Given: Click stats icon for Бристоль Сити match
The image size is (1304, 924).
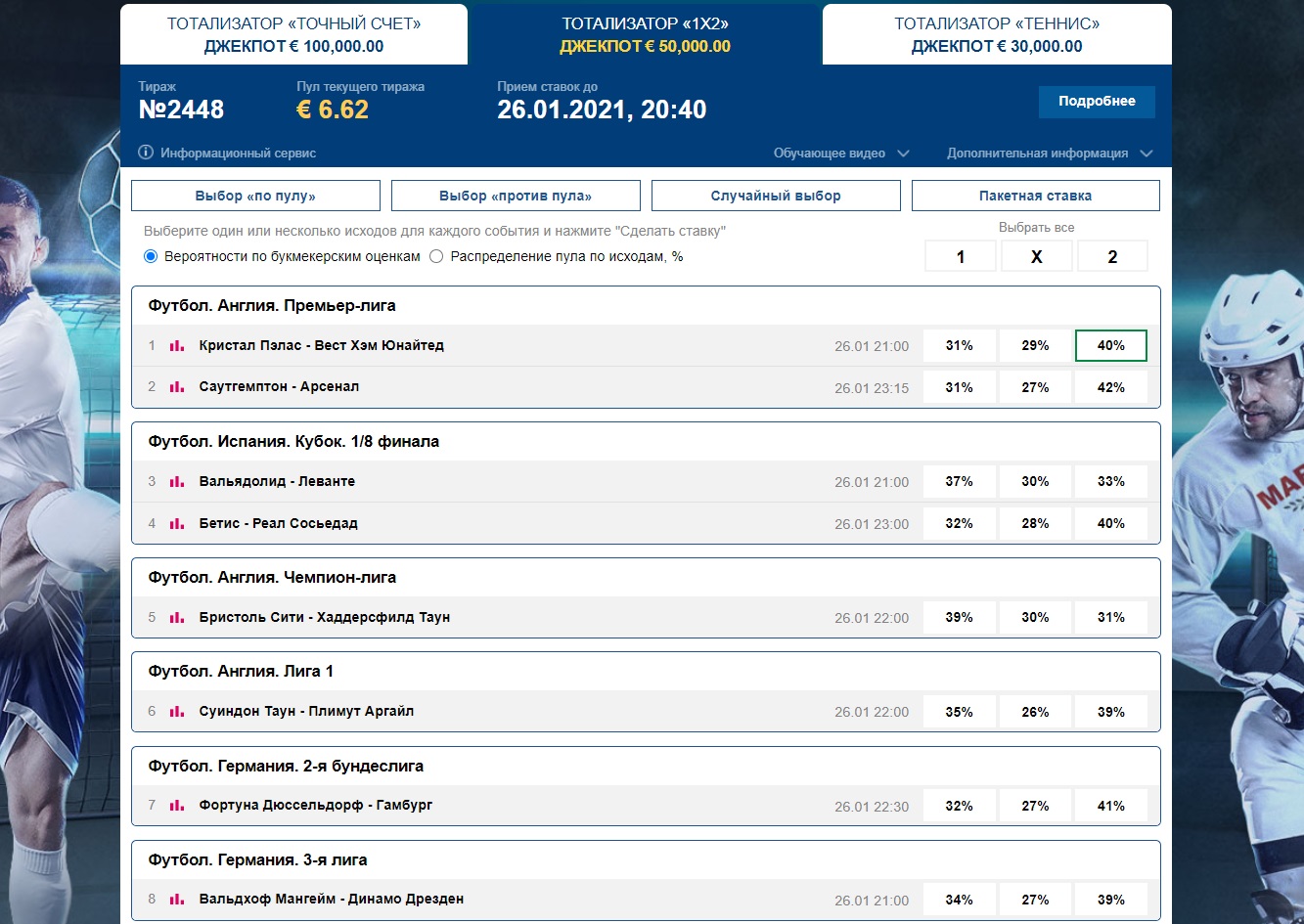Looking at the screenshot, I should [177, 618].
